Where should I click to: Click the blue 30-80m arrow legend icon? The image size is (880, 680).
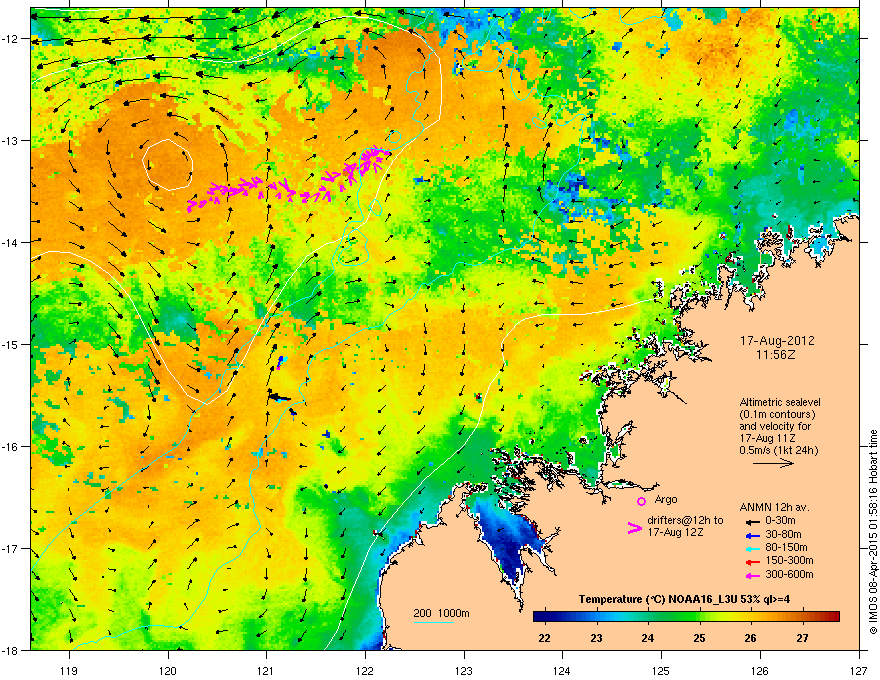pyautogui.click(x=752, y=535)
